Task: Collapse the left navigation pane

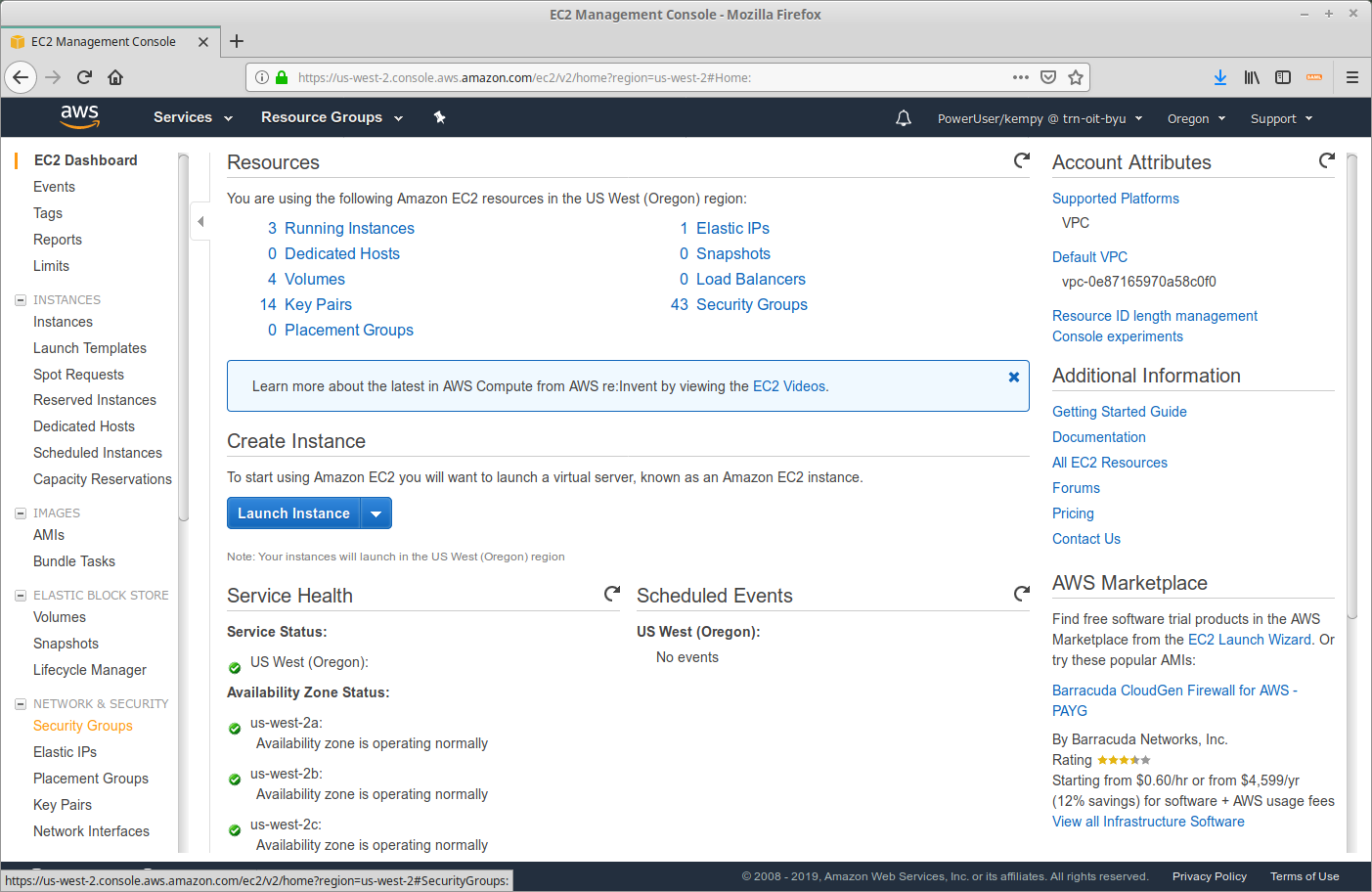Action: tap(199, 221)
